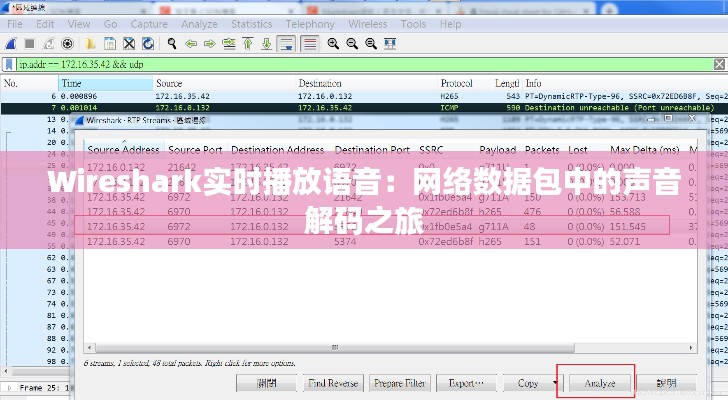Open the Statistics menu

[251, 24]
